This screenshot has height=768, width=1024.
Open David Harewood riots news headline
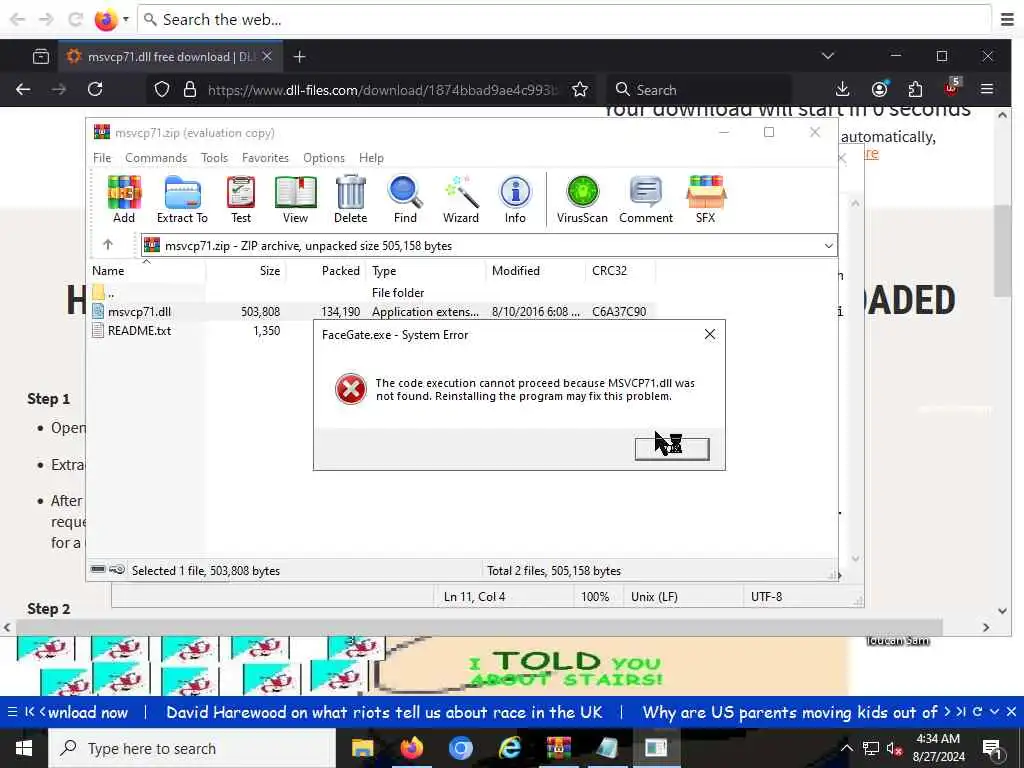click(384, 712)
